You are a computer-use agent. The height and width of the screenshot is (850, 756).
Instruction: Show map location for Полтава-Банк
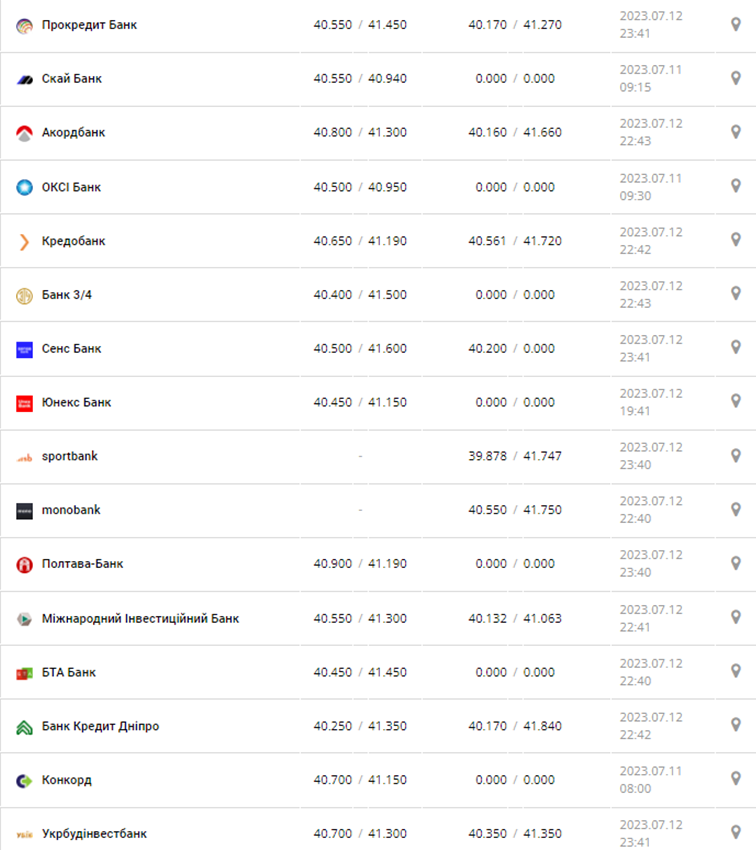[x=736, y=564]
